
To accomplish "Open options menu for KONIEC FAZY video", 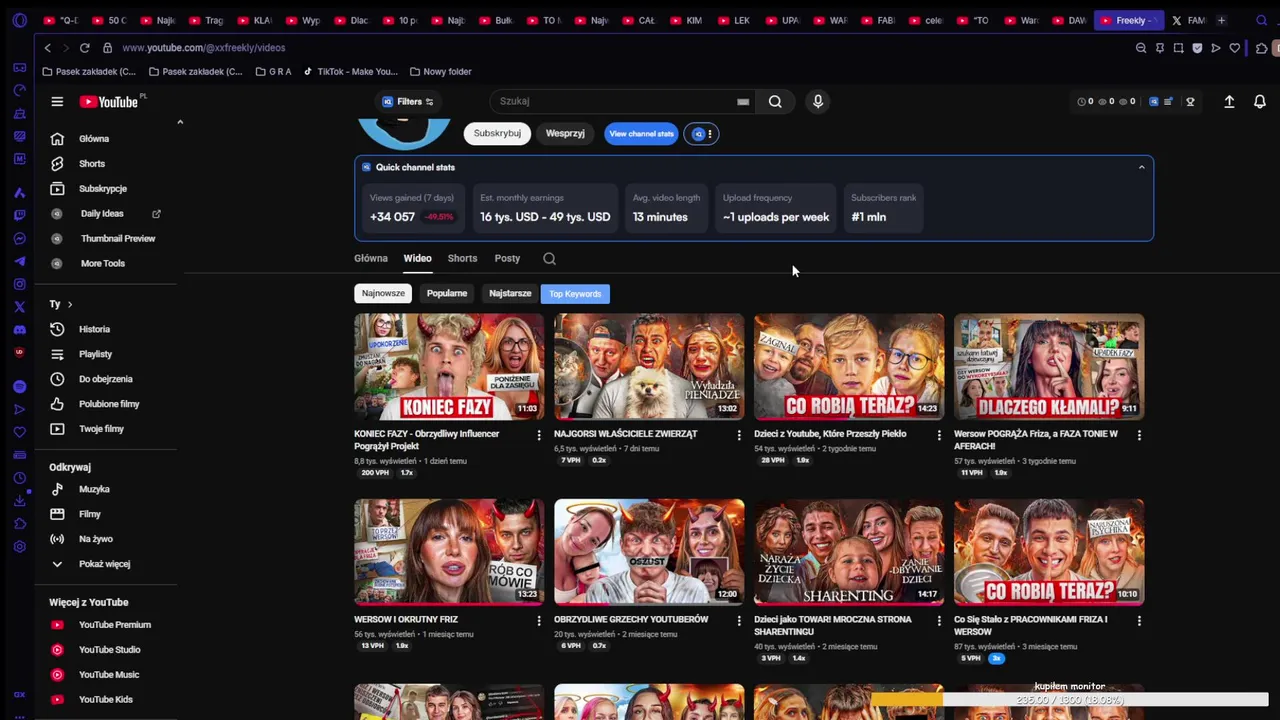I will [539, 435].
